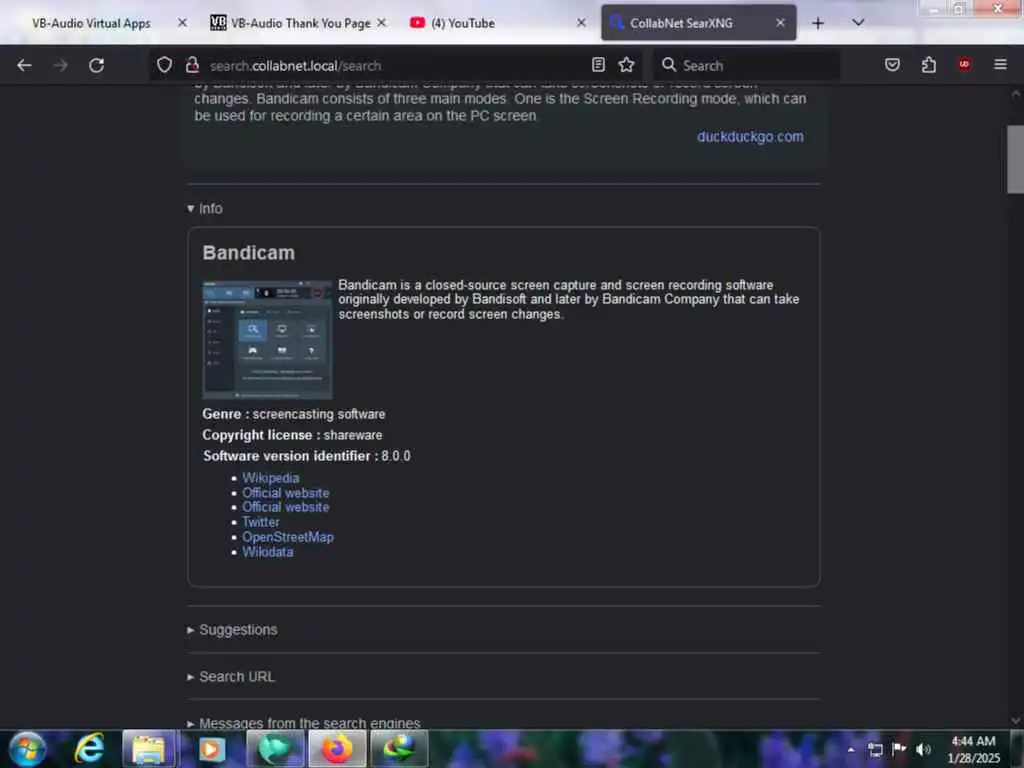Viewport: 1024px width, 768px height.
Task: Switch to VB-Audio Virtual Apps tab
Action: coord(91,24)
